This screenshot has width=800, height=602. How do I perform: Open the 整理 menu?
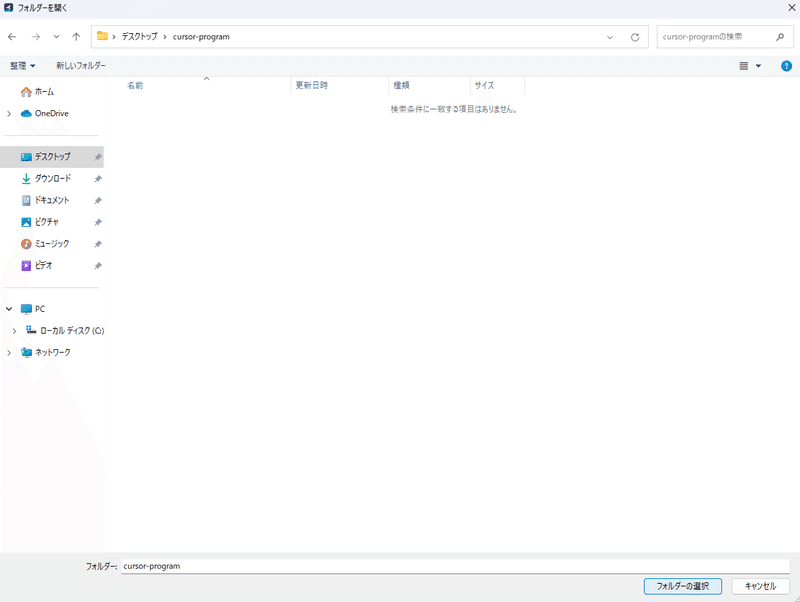pos(22,66)
